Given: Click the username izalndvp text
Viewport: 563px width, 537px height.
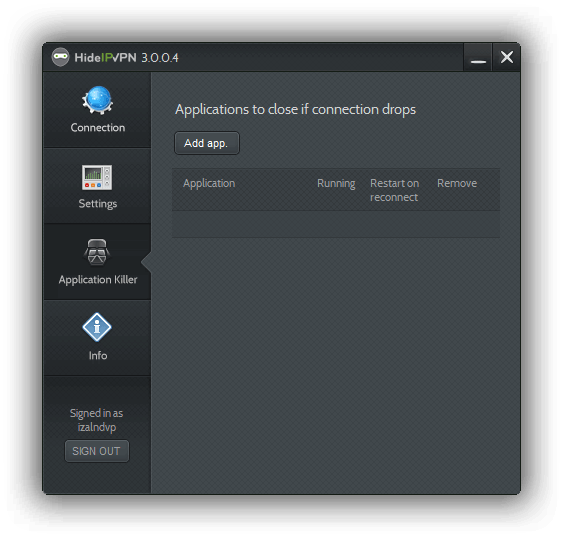Looking at the screenshot, I should [x=97, y=427].
